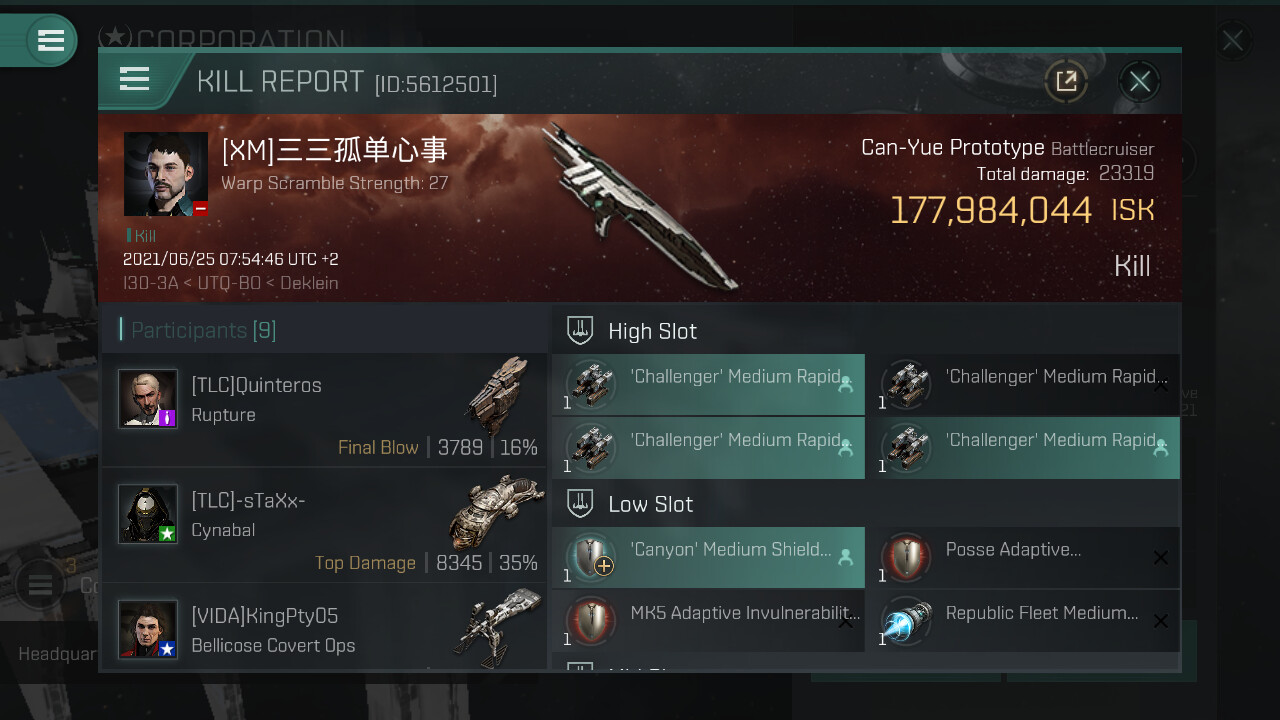
Task: Click the Republic Fleet Medium module icon
Action: pos(906,621)
